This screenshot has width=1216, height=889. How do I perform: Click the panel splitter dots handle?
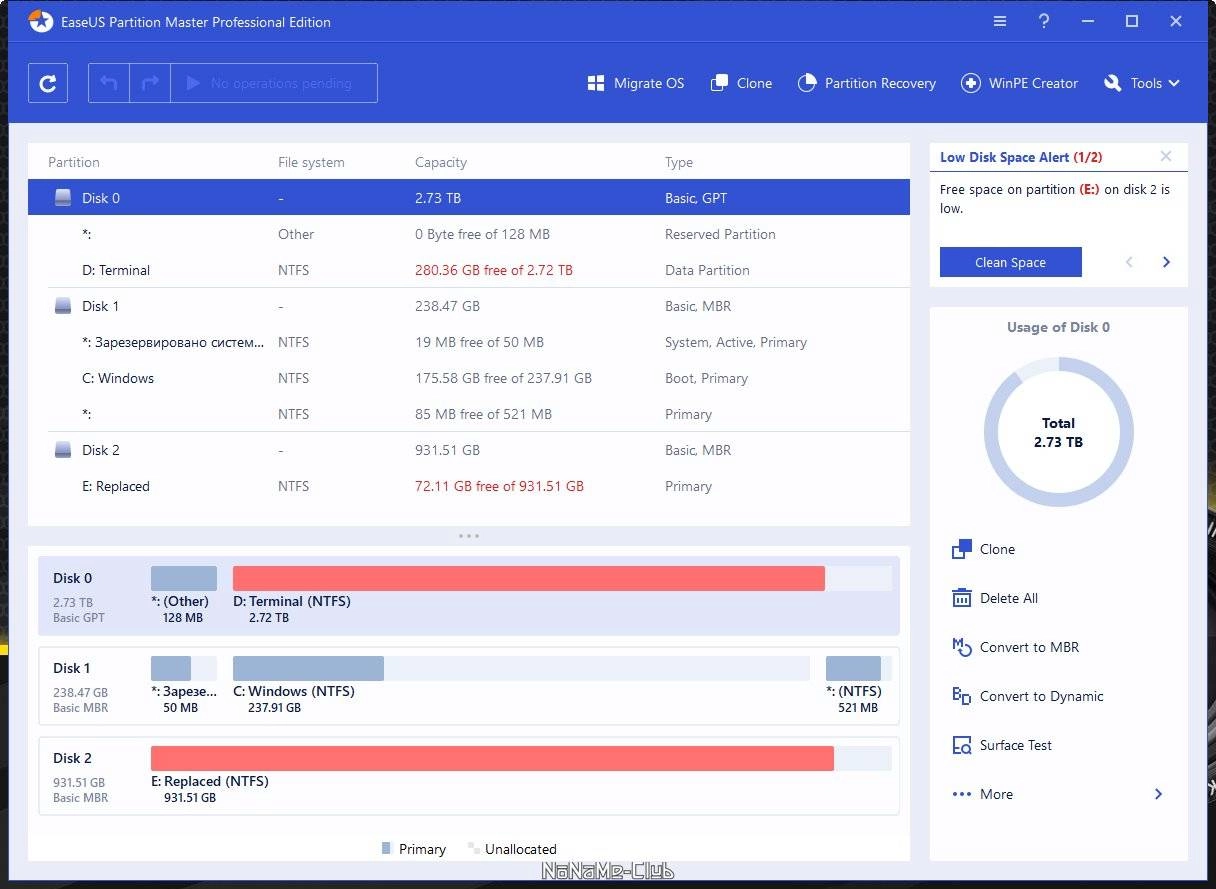(469, 536)
